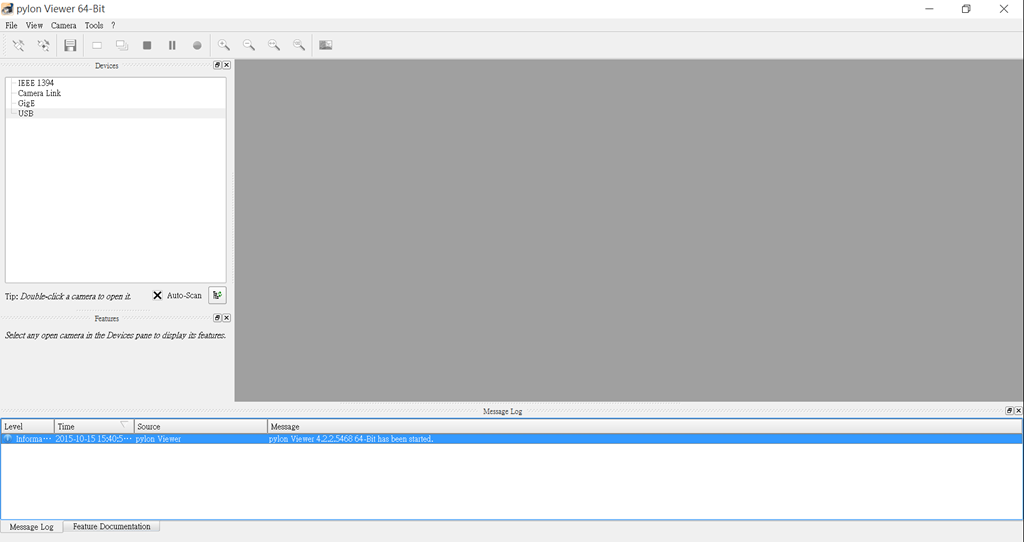Screen dimensions: 1024x542
Task: Close the Features panel
Action: (x=227, y=318)
